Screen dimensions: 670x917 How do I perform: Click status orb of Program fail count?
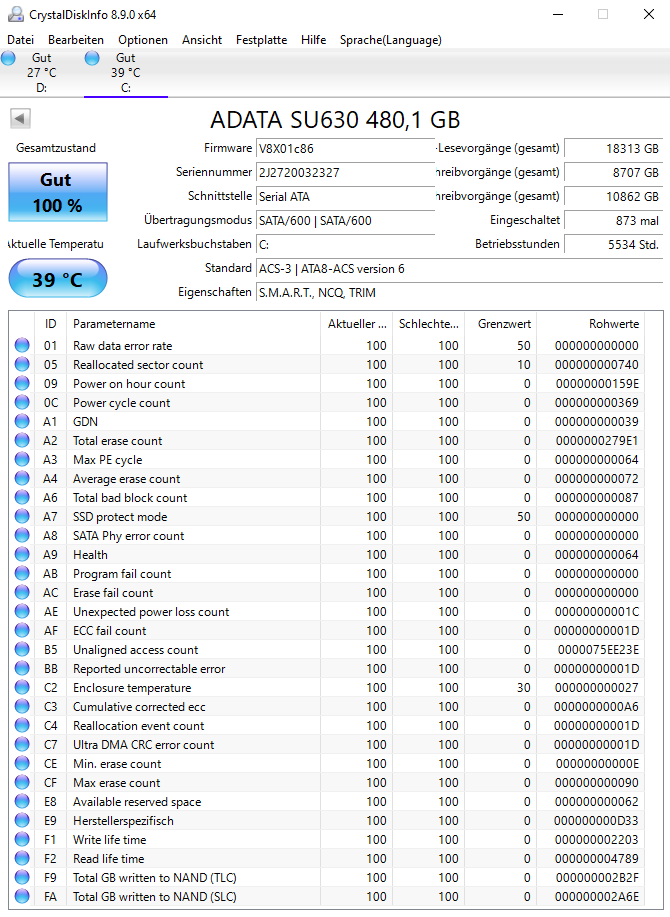pos(22,573)
